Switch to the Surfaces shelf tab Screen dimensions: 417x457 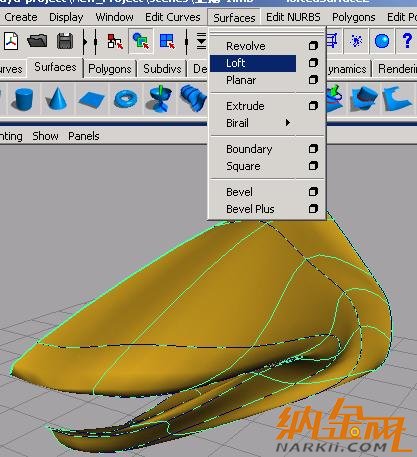point(55,67)
